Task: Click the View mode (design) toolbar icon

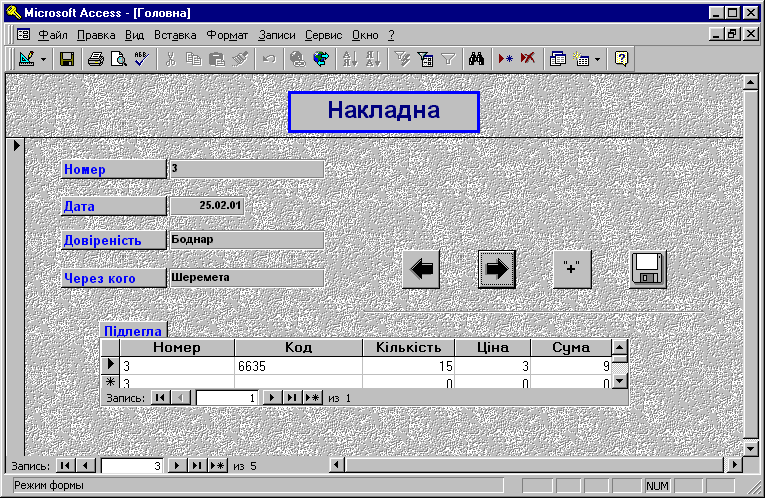Action: [26, 59]
